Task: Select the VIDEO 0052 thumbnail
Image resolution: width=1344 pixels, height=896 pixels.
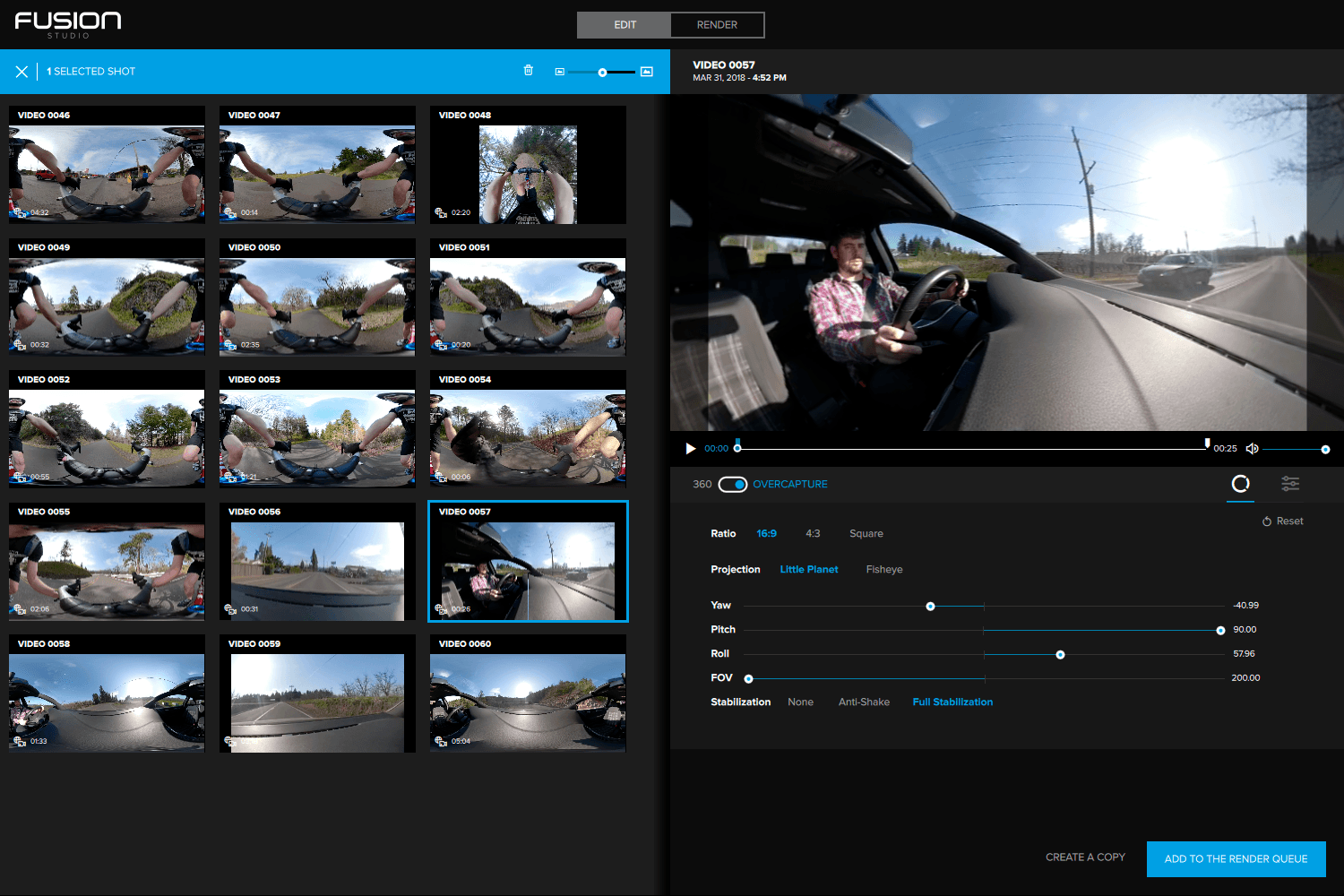Action: (x=107, y=429)
